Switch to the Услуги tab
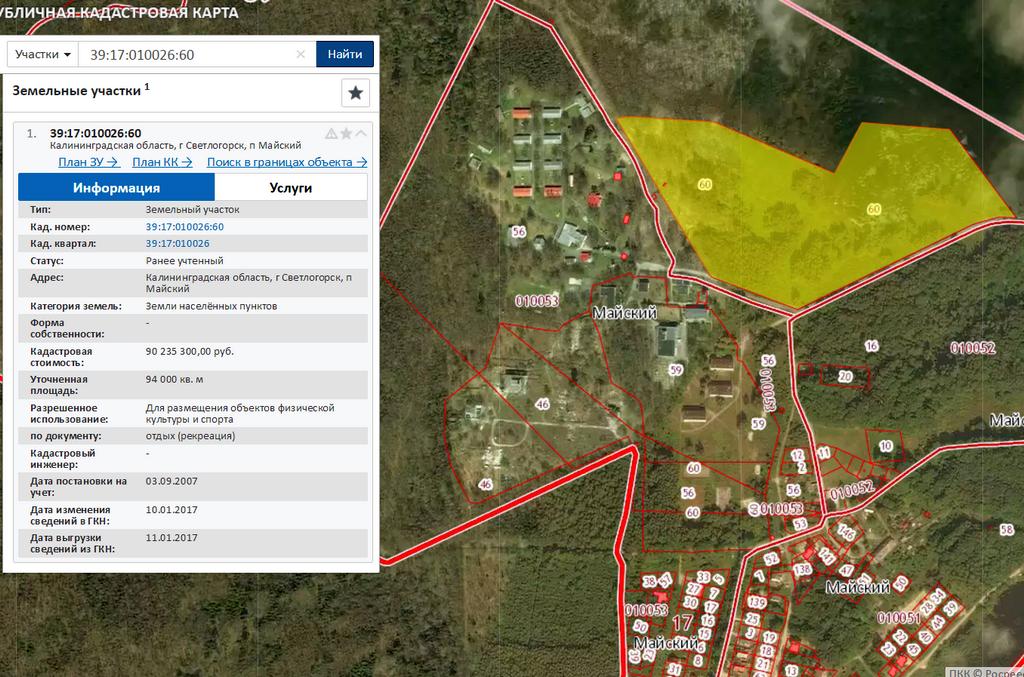The height and width of the screenshot is (677, 1024). point(291,188)
